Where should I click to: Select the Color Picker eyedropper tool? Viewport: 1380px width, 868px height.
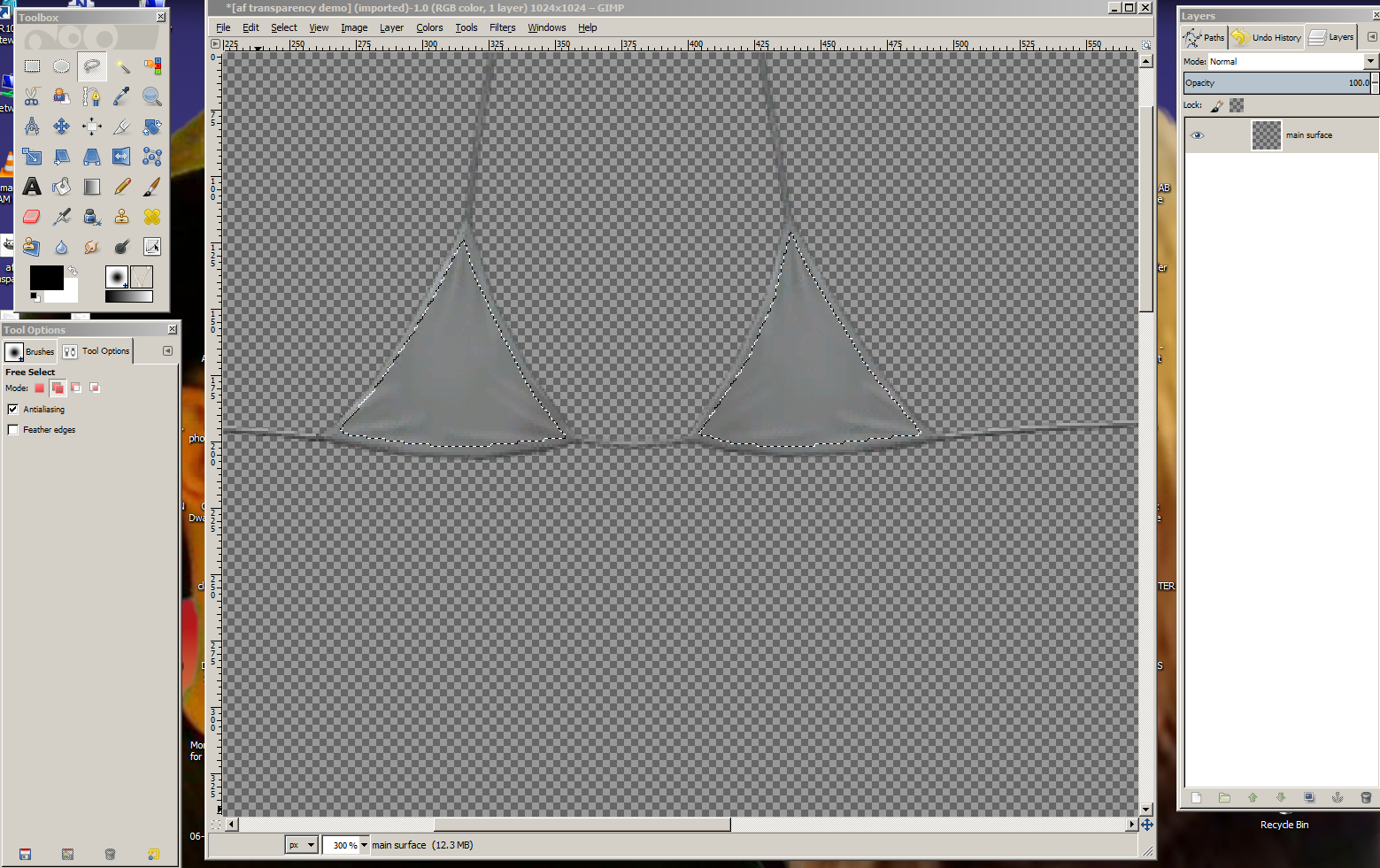point(122,96)
